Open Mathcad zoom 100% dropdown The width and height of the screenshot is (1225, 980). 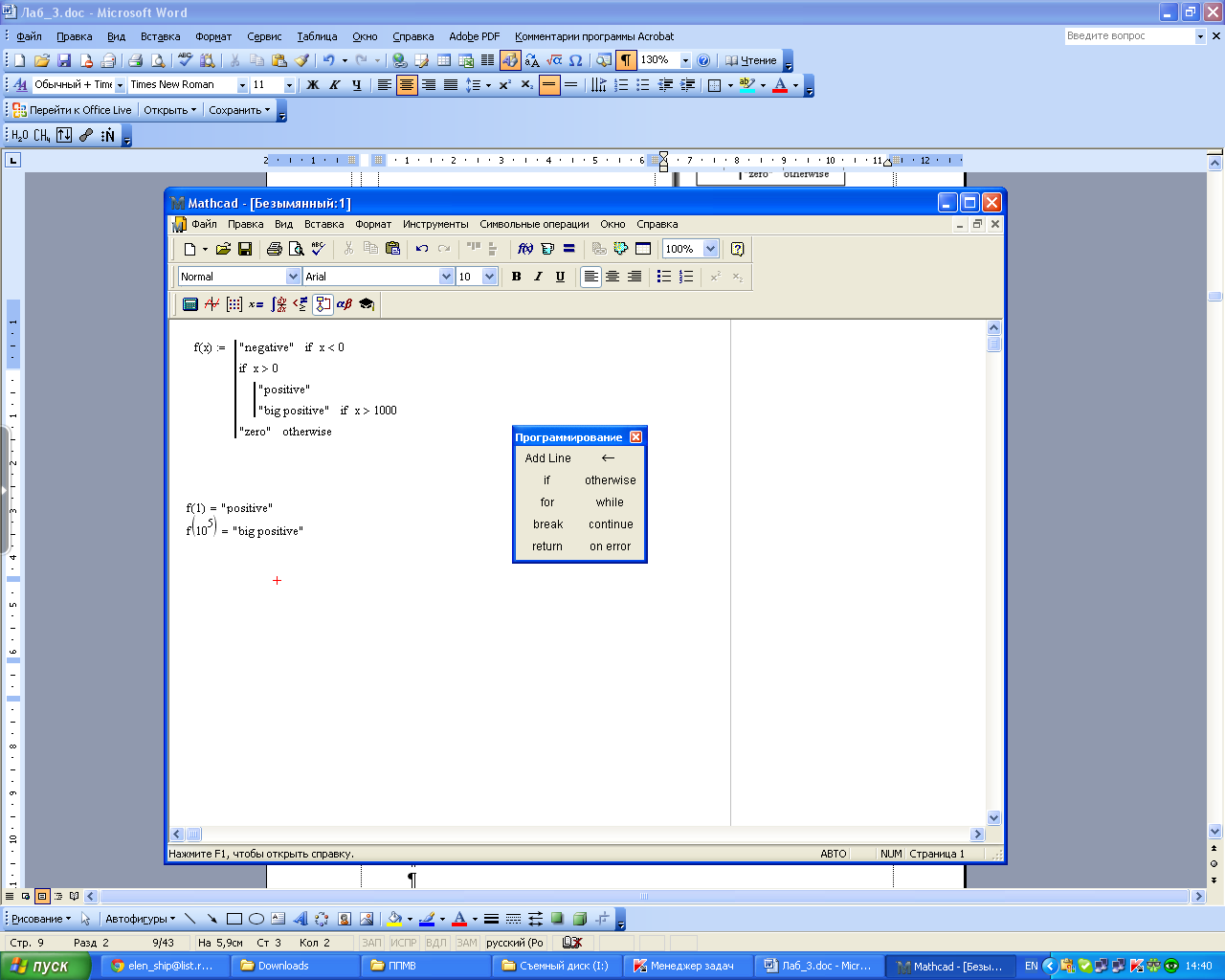(710, 249)
